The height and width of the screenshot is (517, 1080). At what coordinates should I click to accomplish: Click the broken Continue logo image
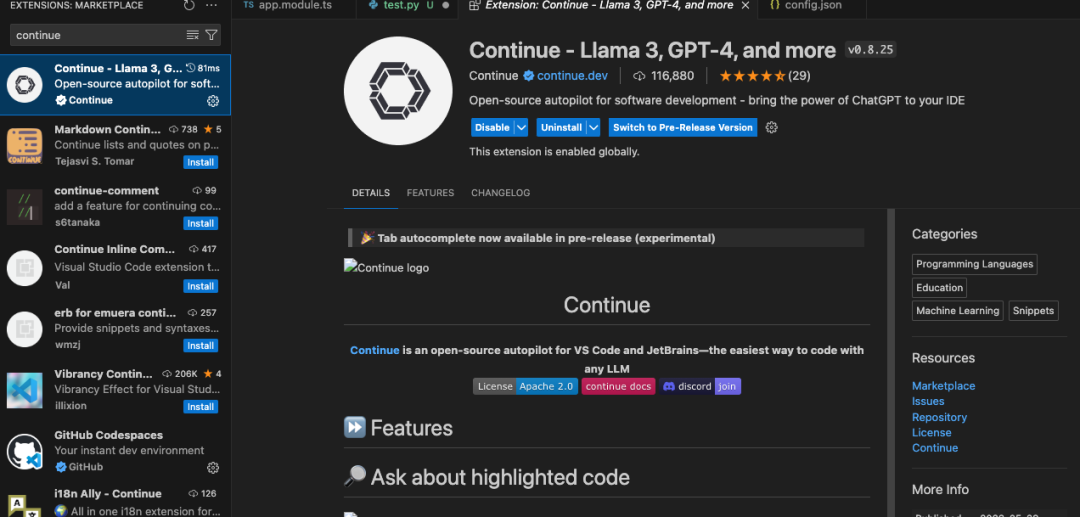[x=386, y=268]
